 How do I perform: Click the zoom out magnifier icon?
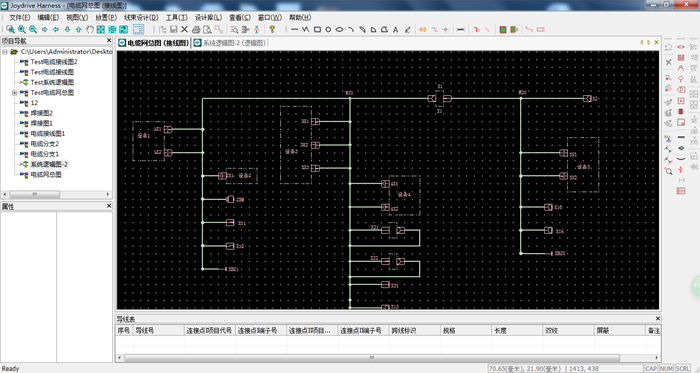tap(33, 29)
